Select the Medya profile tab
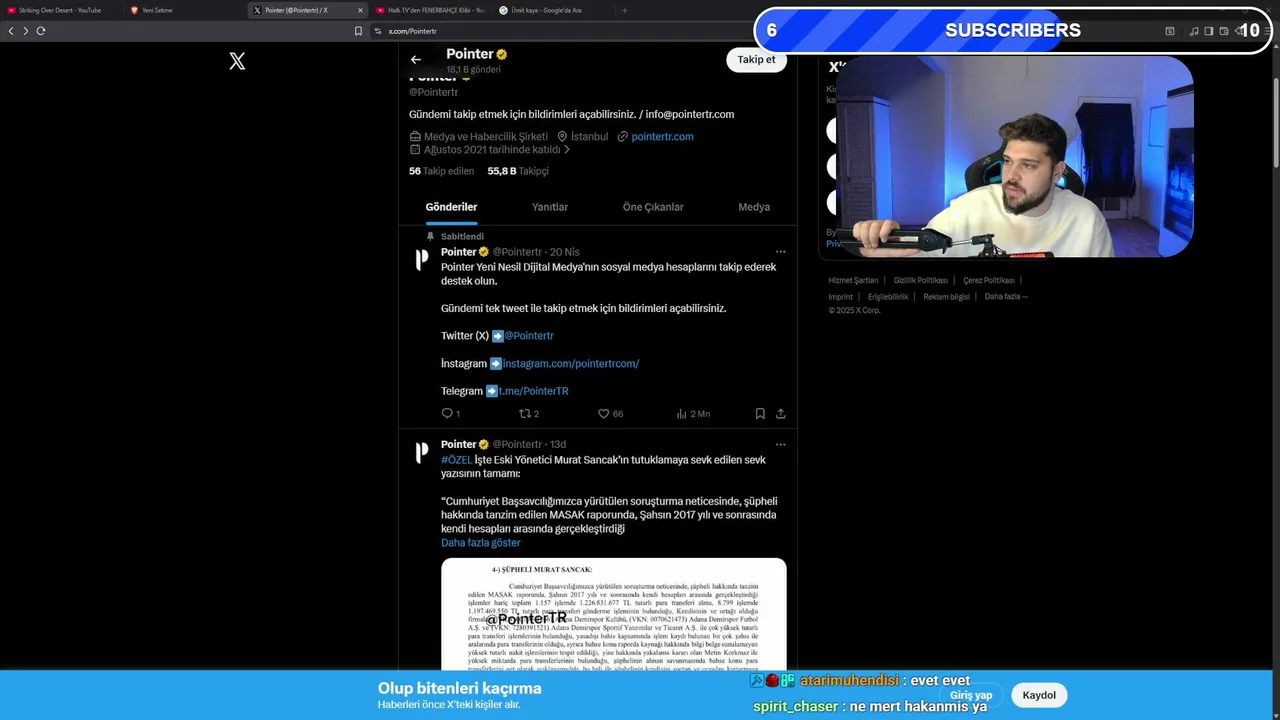Image resolution: width=1280 pixels, height=720 pixels. click(754, 207)
